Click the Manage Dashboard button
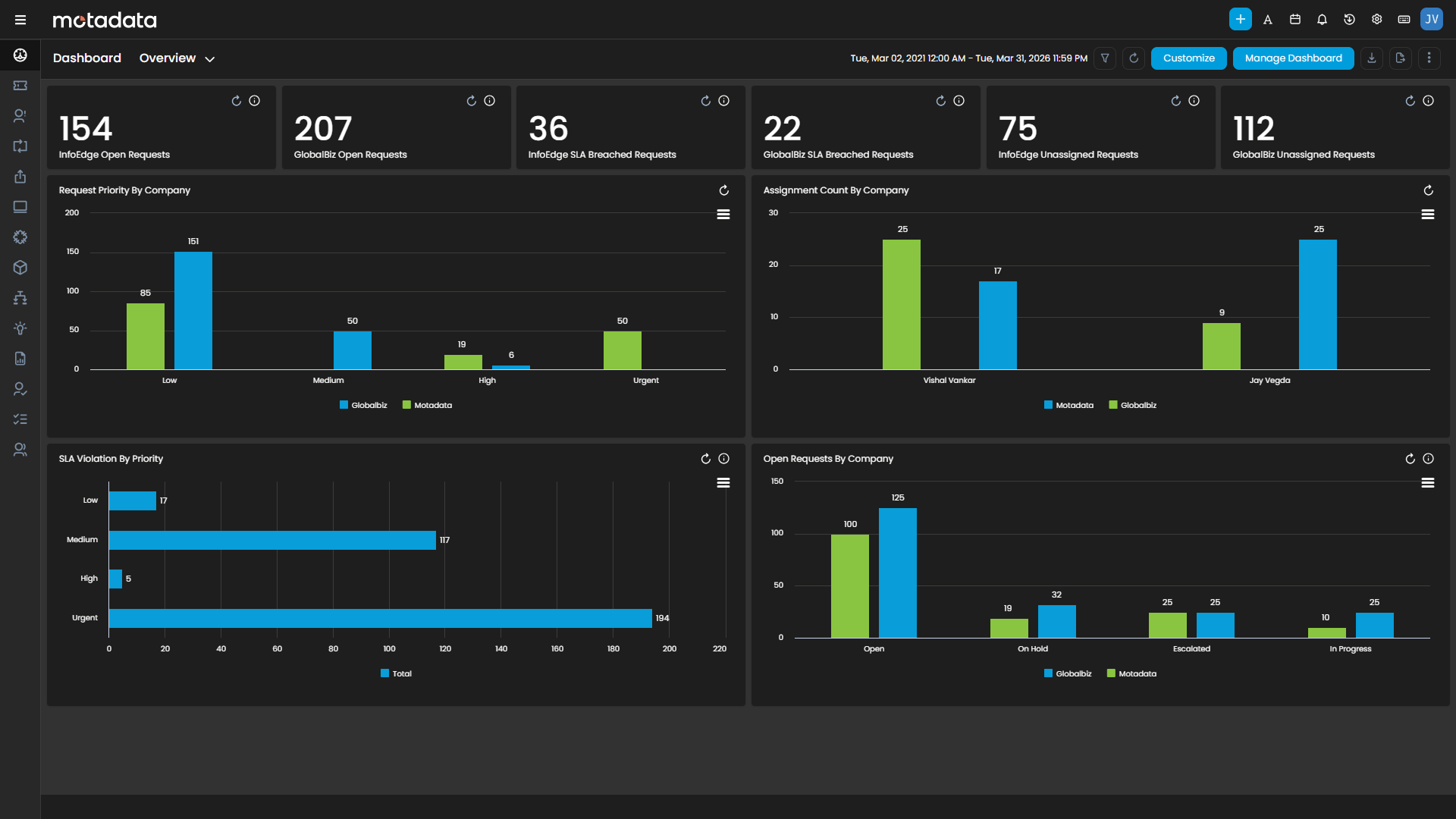Image resolution: width=1456 pixels, height=819 pixels. [x=1293, y=58]
